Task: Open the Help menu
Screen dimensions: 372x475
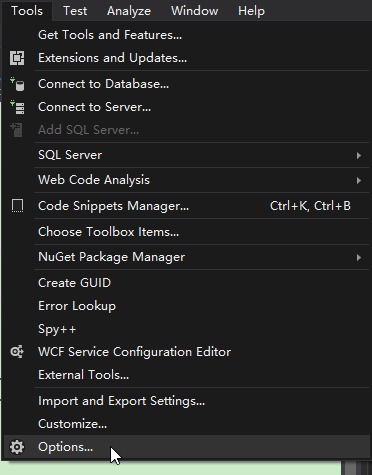Action: (x=251, y=11)
